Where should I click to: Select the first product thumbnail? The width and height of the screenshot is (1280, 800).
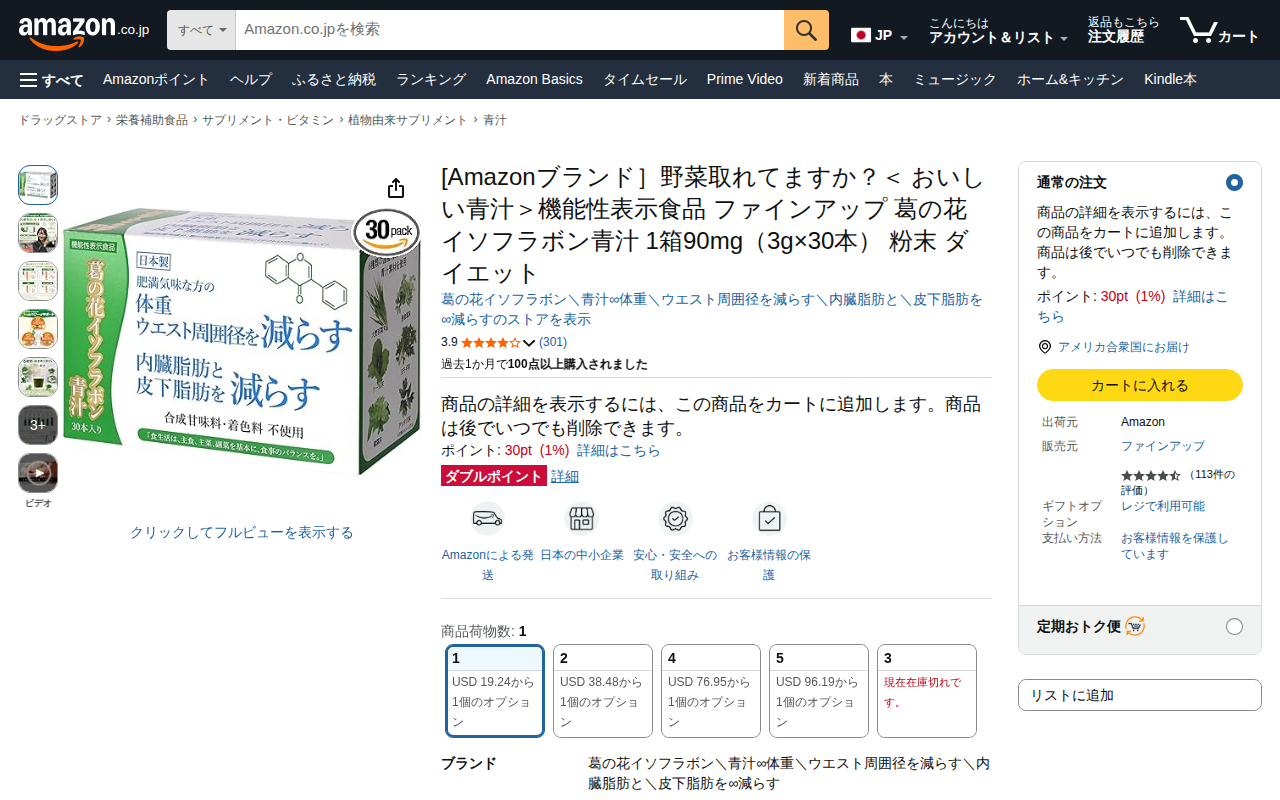[38, 185]
